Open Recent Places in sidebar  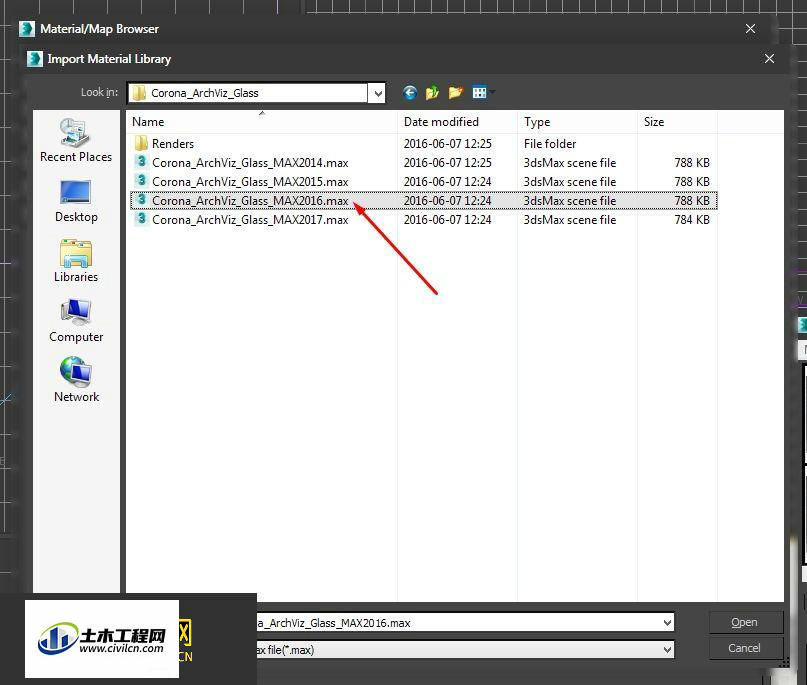click(76, 140)
